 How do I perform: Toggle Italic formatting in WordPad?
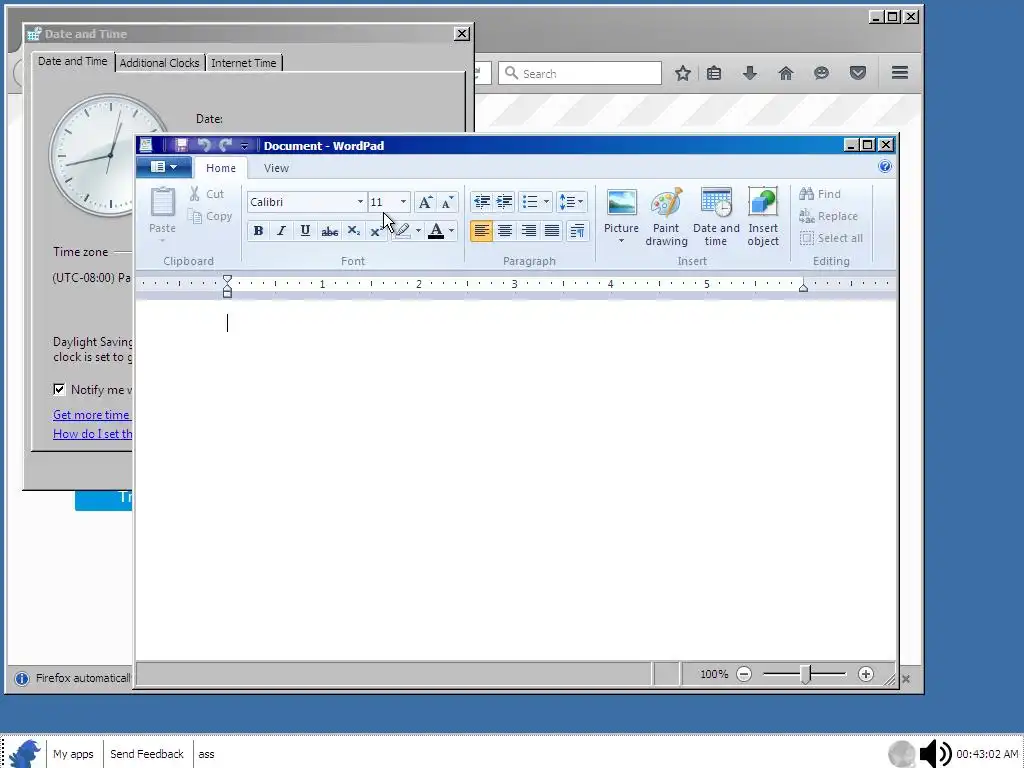click(281, 231)
